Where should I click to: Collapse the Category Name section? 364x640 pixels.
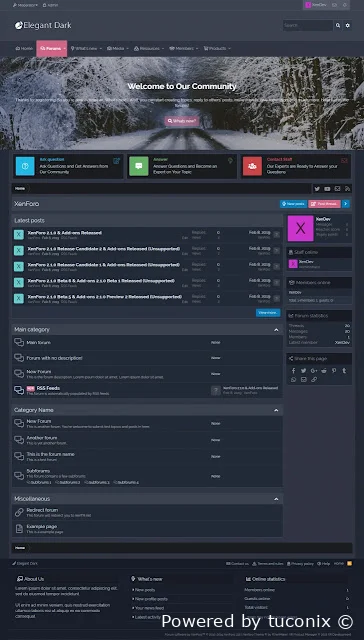(x=276, y=410)
